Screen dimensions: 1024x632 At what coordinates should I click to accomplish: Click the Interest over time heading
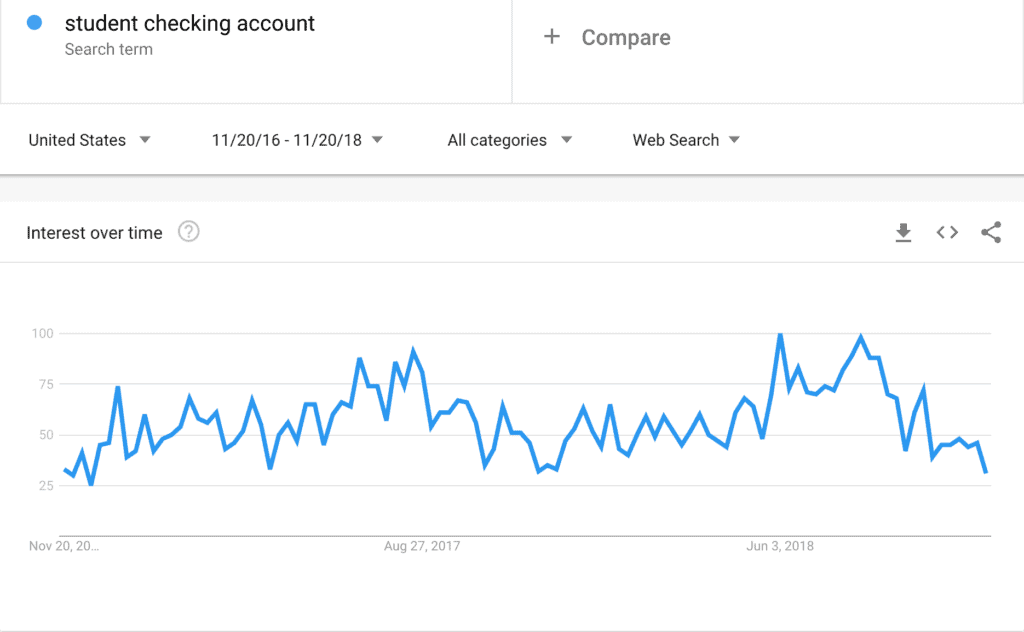click(x=94, y=233)
